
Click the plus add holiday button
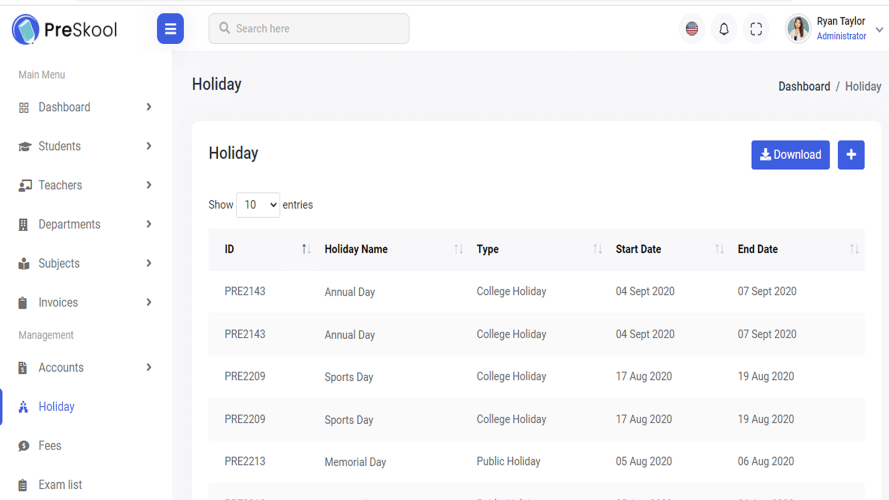pos(851,155)
